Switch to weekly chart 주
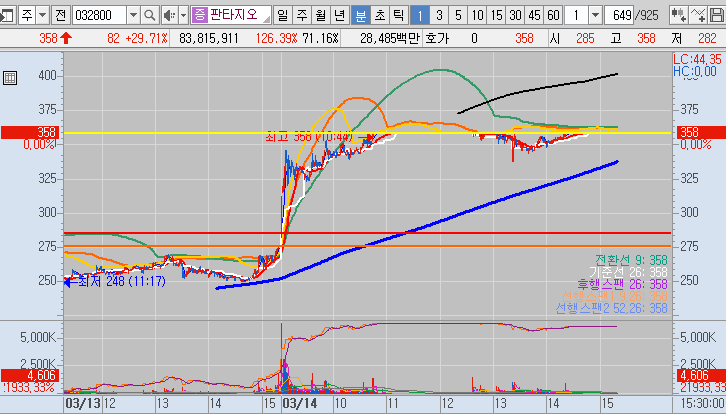 (x=301, y=16)
